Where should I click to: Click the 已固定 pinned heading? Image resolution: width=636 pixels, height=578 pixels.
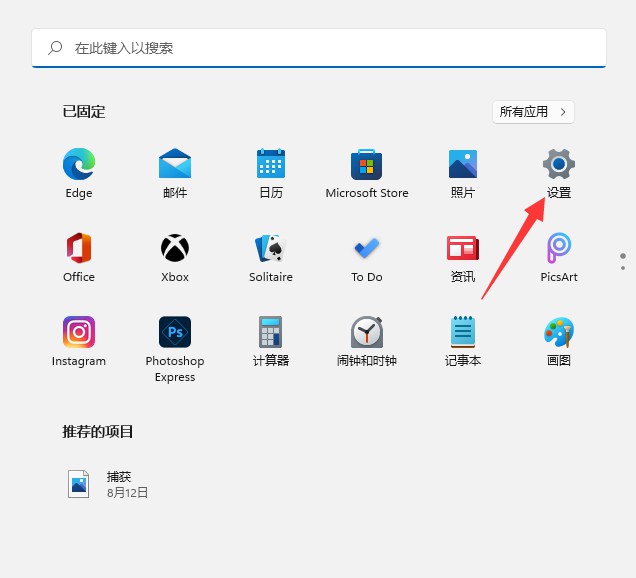(x=84, y=112)
